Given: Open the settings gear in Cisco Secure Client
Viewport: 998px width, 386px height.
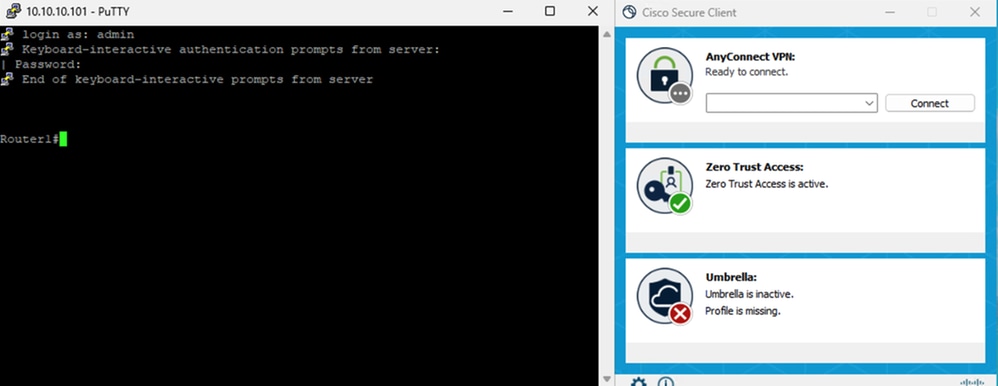Looking at the screenshot, I should (638, 382).
